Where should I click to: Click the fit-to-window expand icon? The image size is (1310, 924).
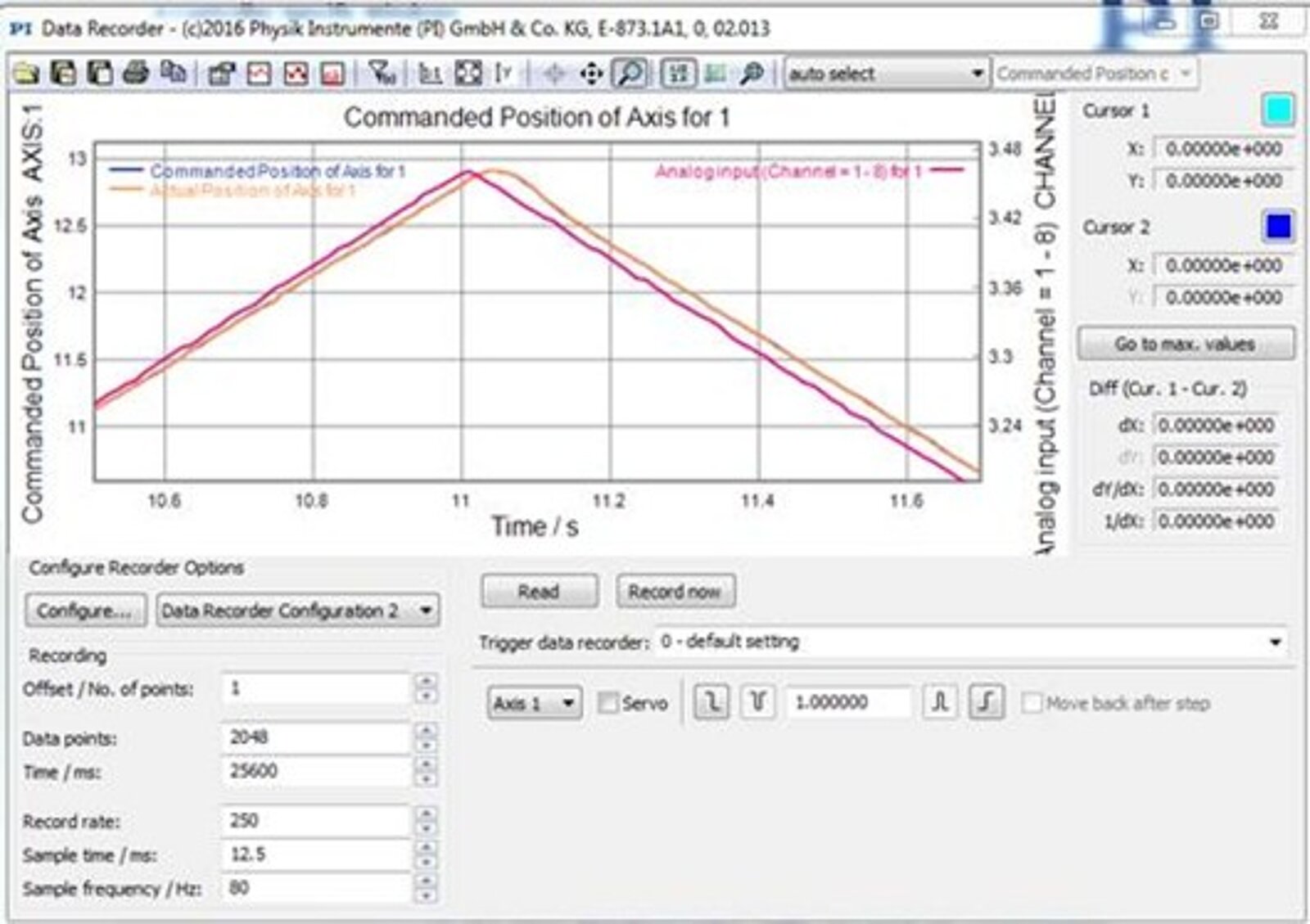(x=468, y=74)
